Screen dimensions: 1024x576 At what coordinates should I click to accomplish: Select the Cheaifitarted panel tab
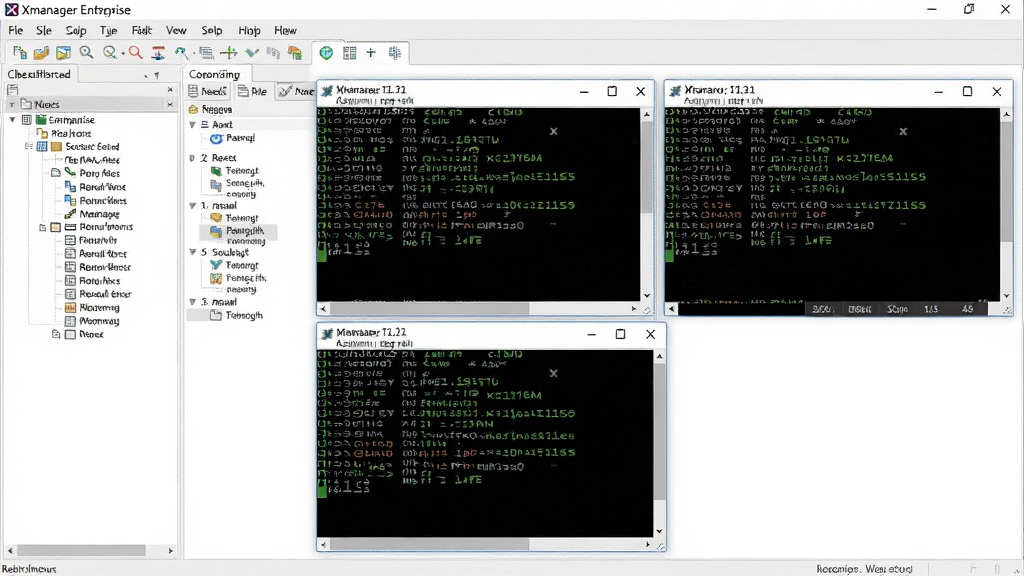[39, 74]
